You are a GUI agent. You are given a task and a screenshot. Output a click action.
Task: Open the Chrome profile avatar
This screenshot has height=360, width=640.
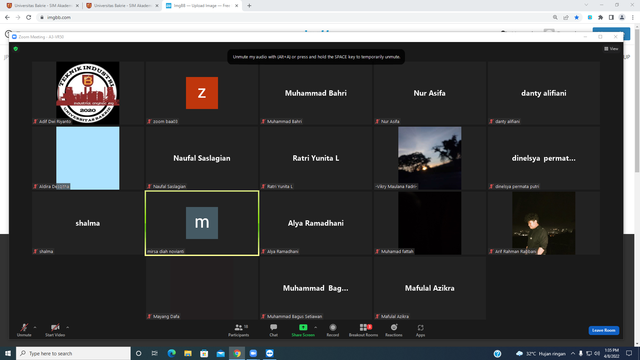click(x=622, y=18)
